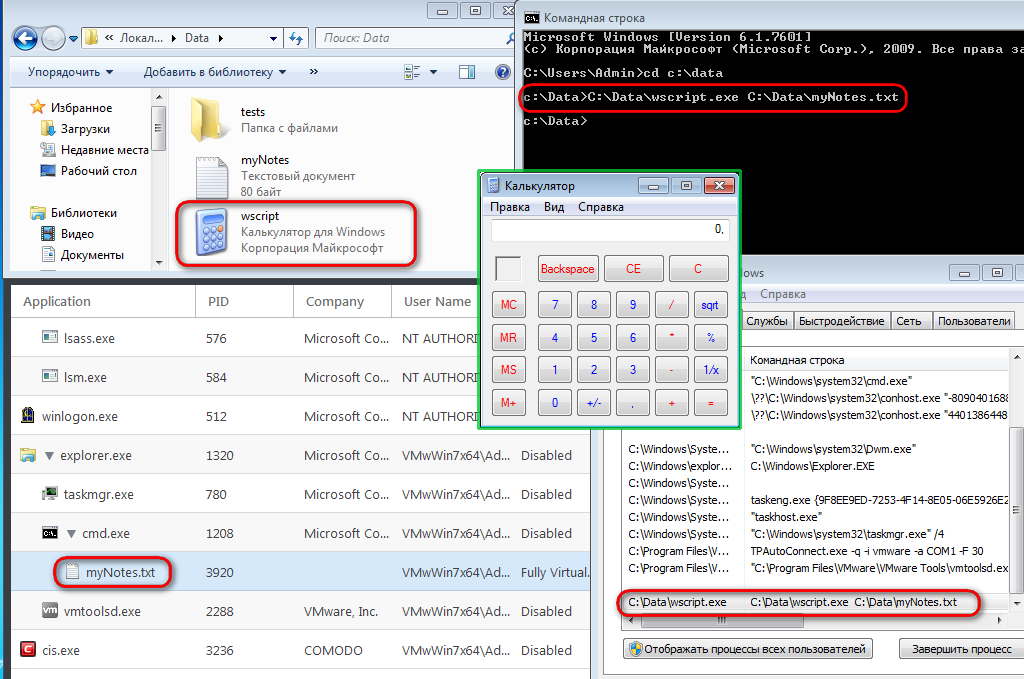Open the view options dropdown arrow
This screenshot has width=1024, height=679.
[x=433, y=72]
